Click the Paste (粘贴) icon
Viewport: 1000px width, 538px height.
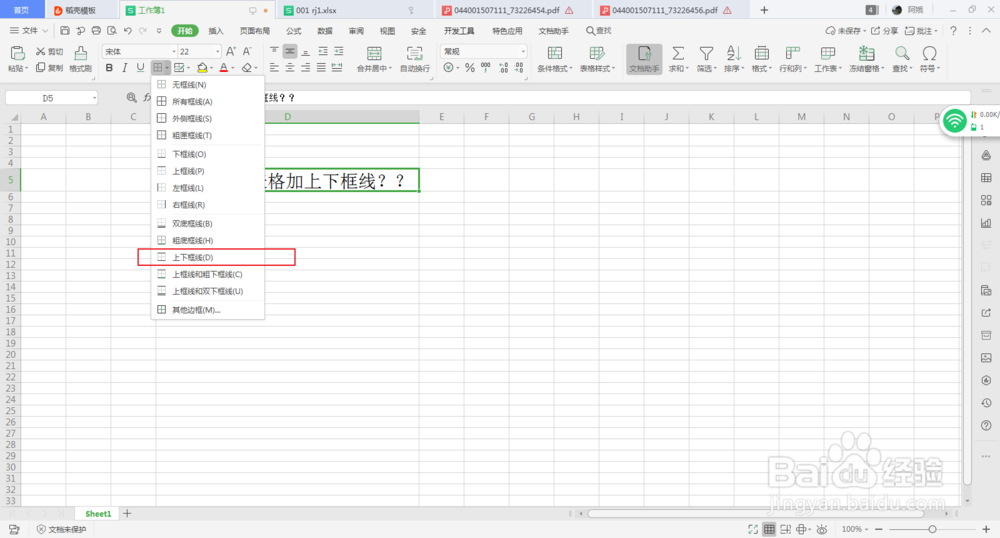pyautogui.click(x=17, y=54)
